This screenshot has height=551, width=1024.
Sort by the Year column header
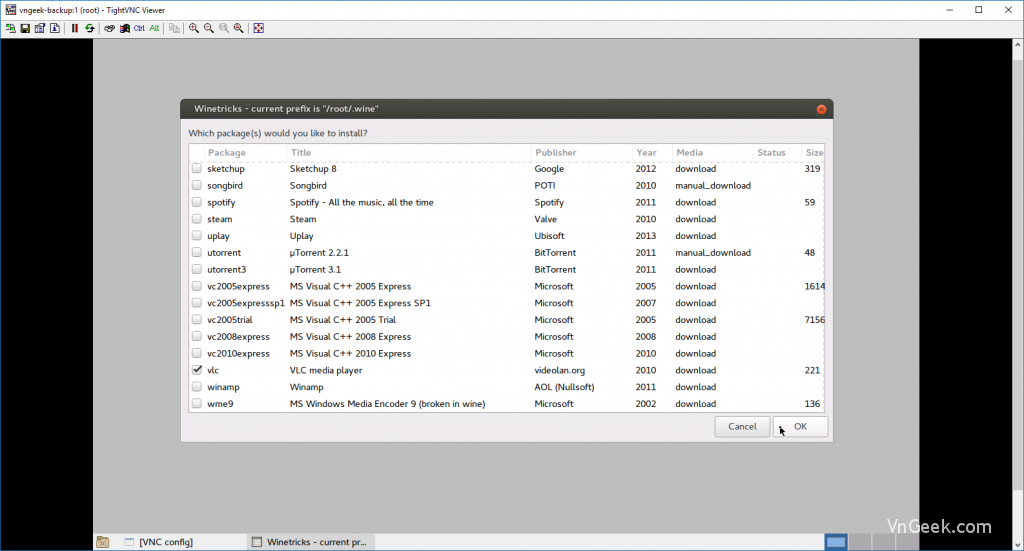[652, 153]
